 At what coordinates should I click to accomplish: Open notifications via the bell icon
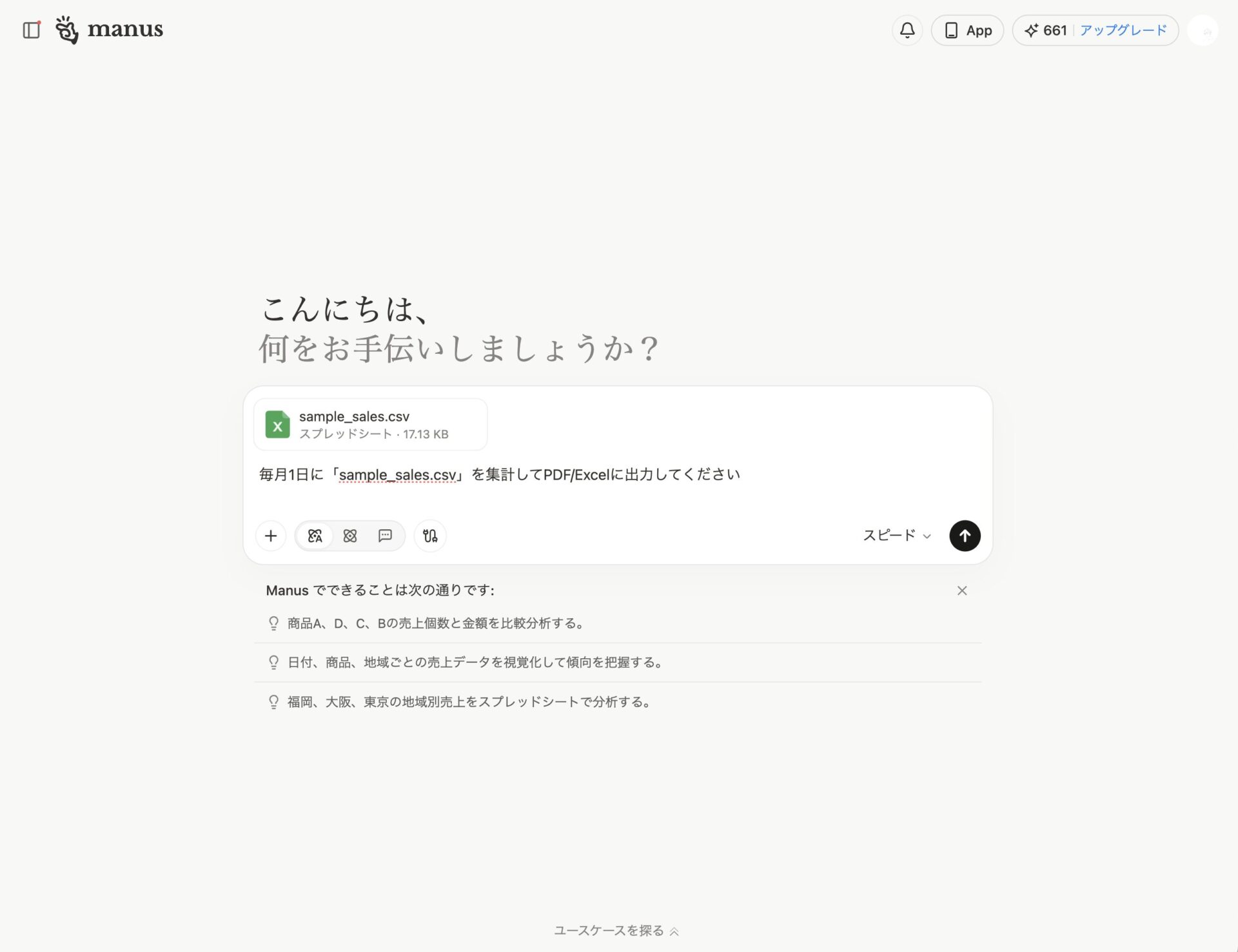click(907, 30)
